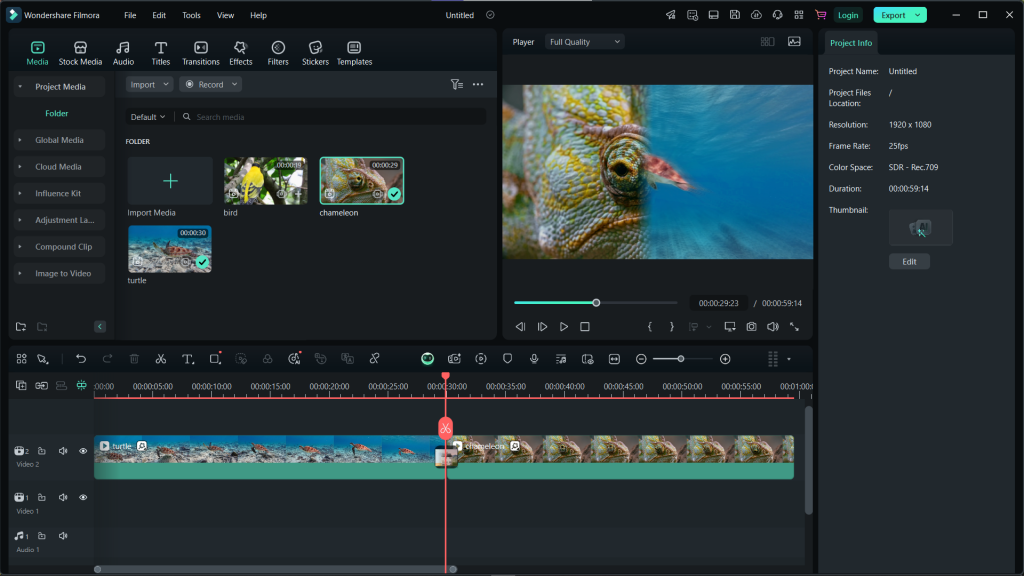This screenshot has width=1024, height=576.
Task: Click the voiceover microphone icon
Action: point(534,359)
